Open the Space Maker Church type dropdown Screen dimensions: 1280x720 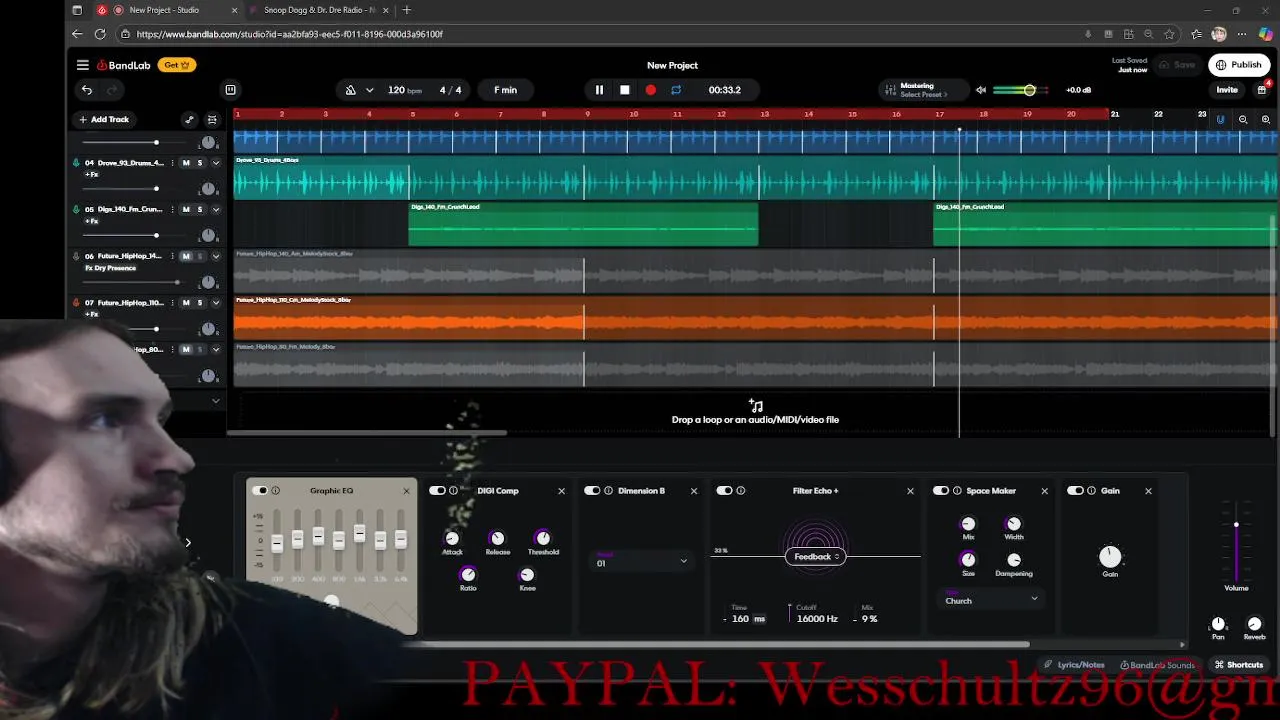pos(991,599)
